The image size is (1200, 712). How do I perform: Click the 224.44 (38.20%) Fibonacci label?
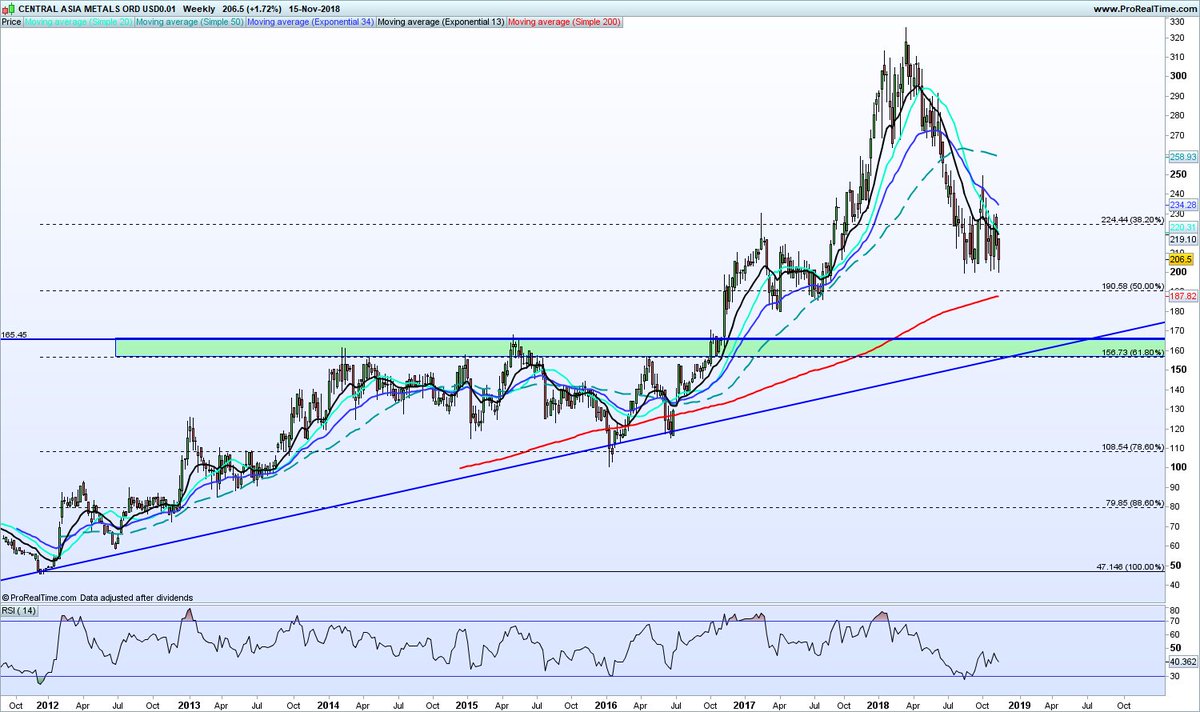[x=1131, y=219]
